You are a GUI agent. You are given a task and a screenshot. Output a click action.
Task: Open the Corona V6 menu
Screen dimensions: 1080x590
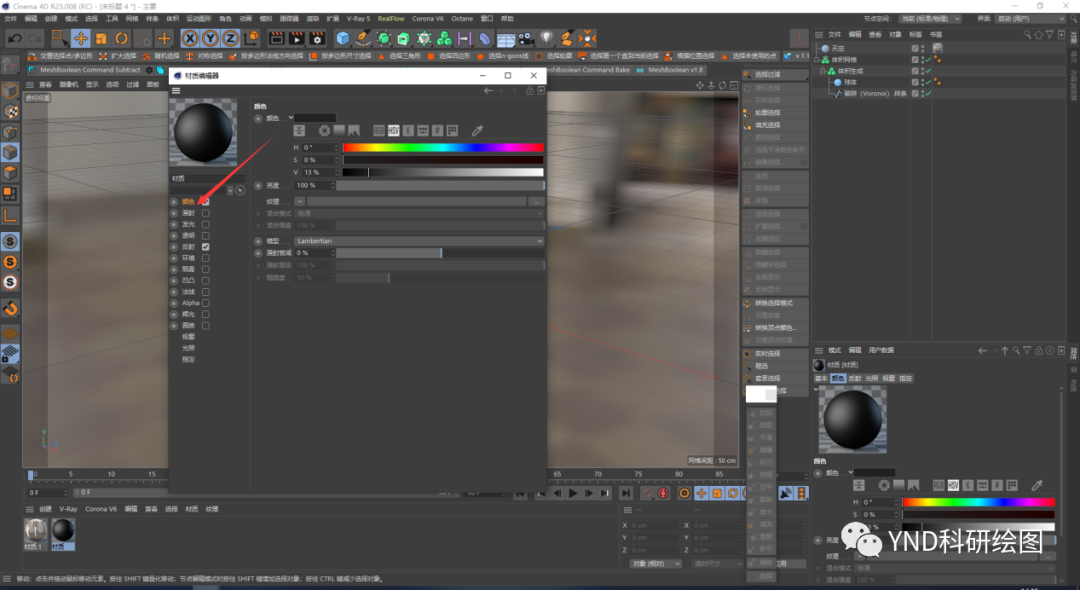(x=428, y=19)
